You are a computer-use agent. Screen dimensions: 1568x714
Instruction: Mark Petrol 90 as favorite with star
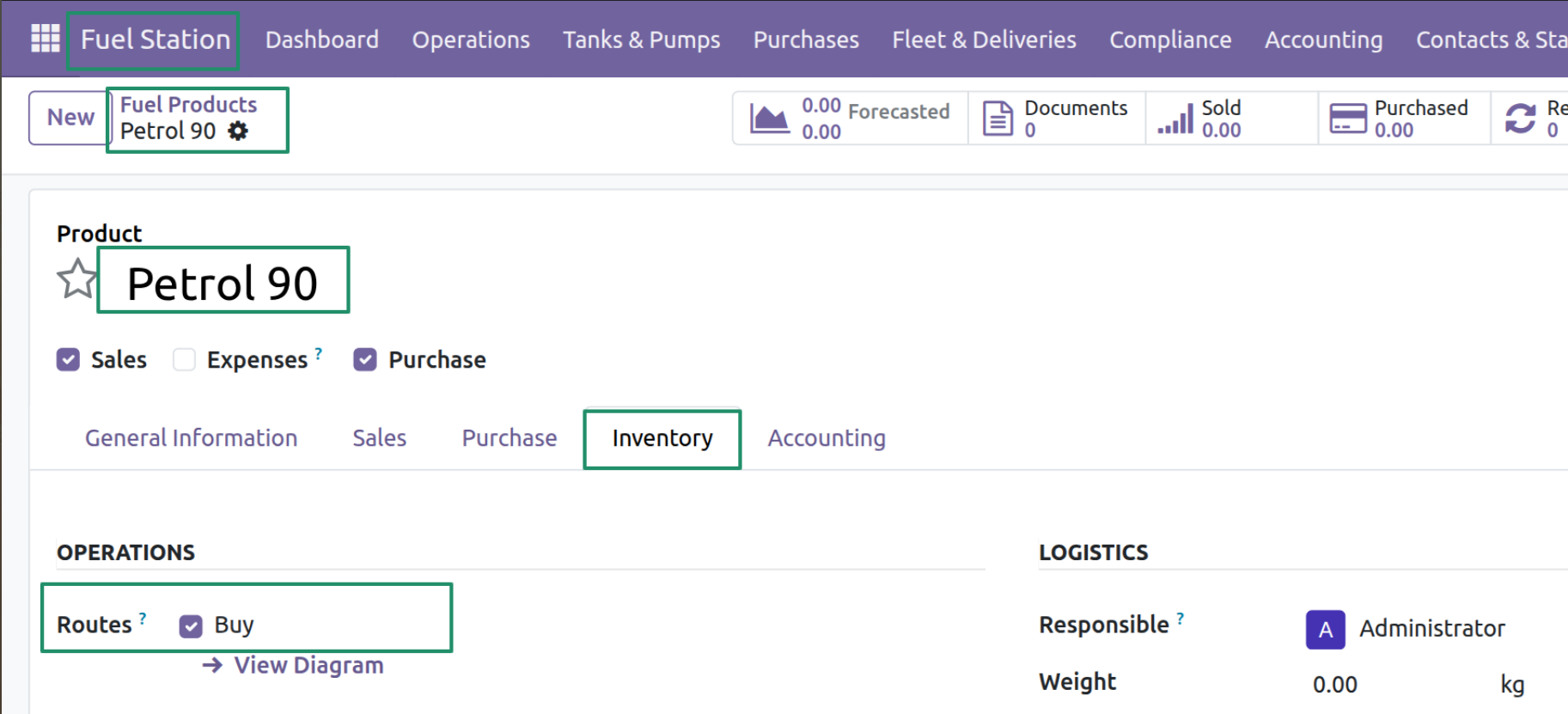(77, 279)
